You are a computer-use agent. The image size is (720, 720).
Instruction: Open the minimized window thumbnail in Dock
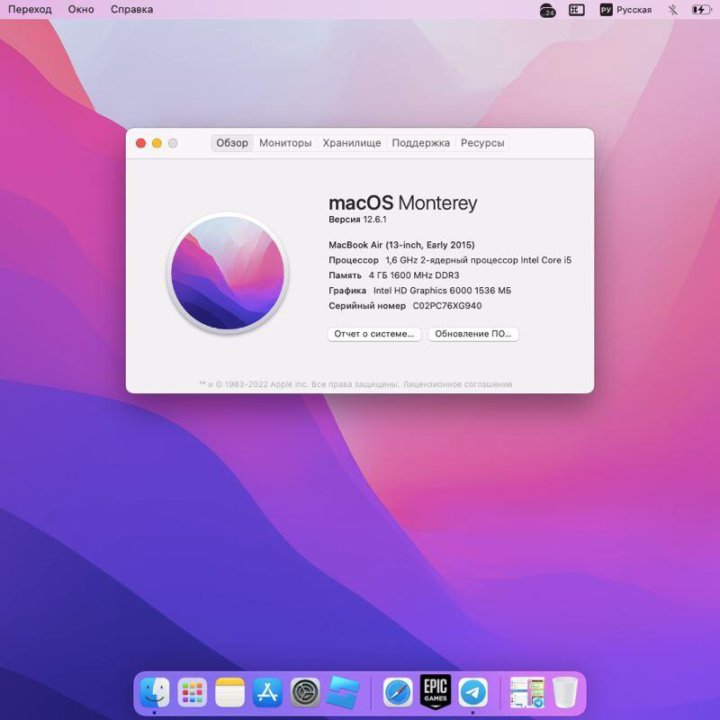tap(527, 692)
